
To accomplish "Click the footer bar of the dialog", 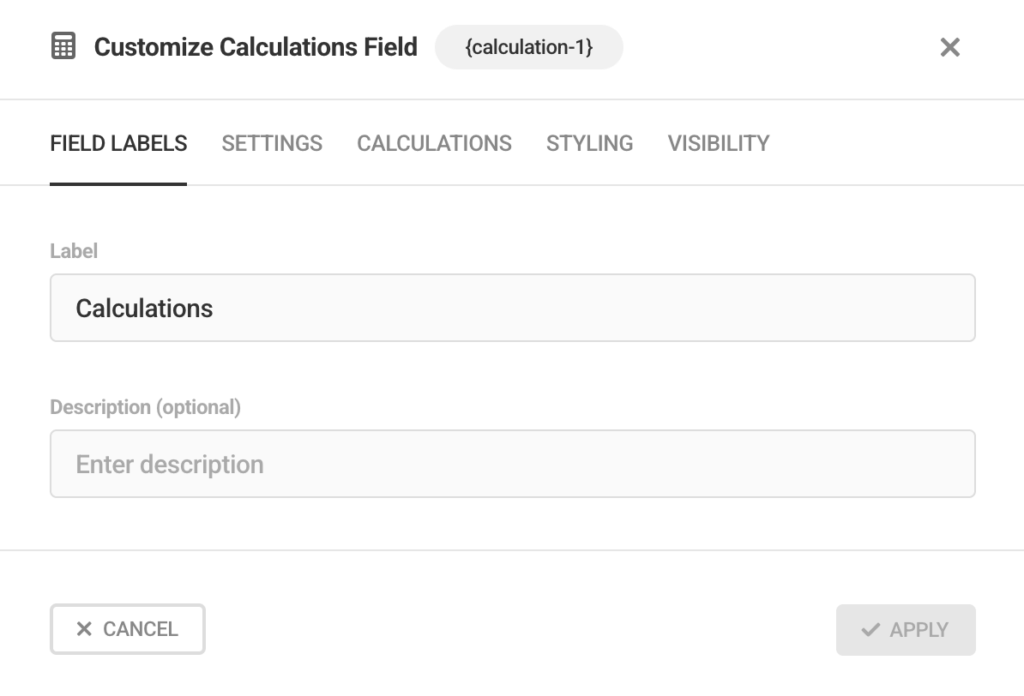I will 512,629.
